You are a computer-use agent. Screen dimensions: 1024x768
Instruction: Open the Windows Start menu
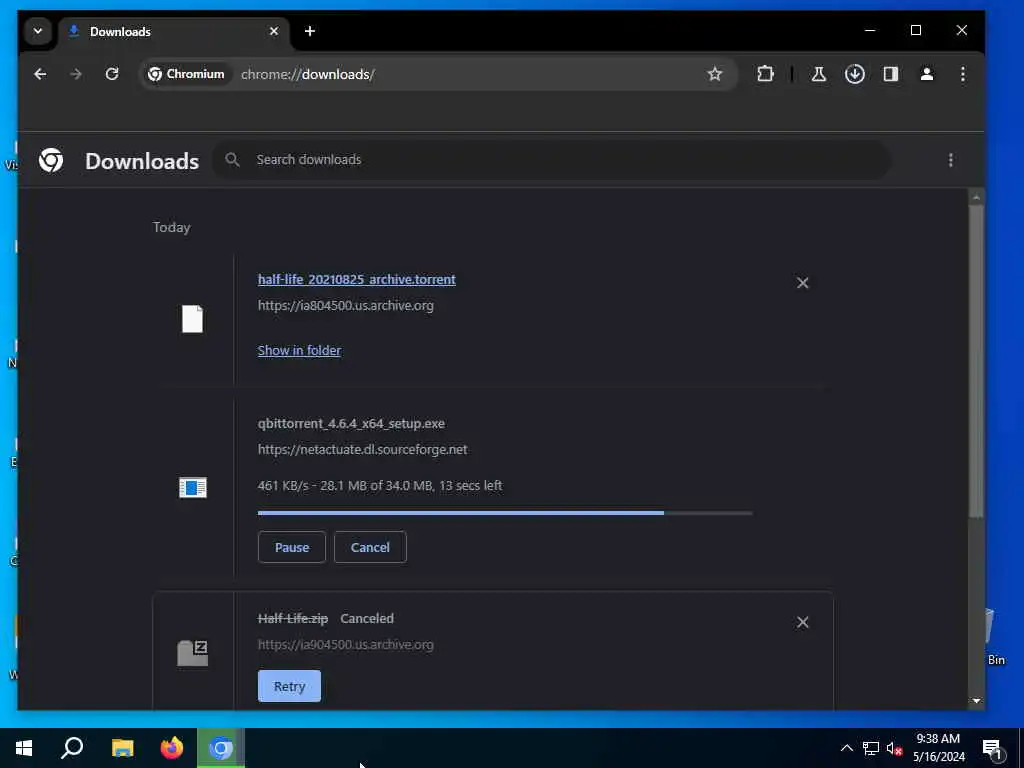pyautogui.click(x=24, y=748)
